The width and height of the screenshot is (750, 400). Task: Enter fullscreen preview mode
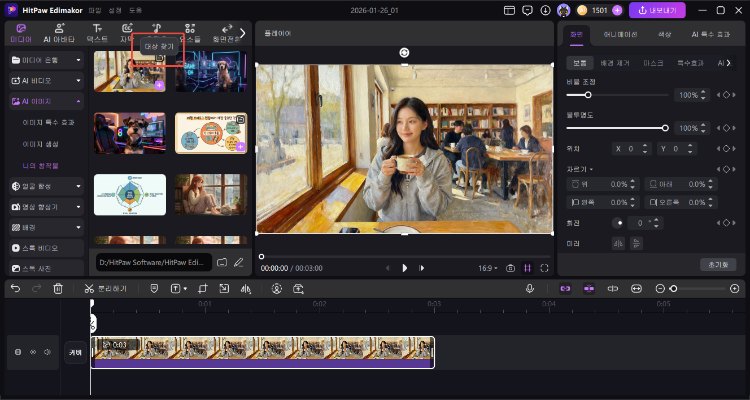pos(544,268)
